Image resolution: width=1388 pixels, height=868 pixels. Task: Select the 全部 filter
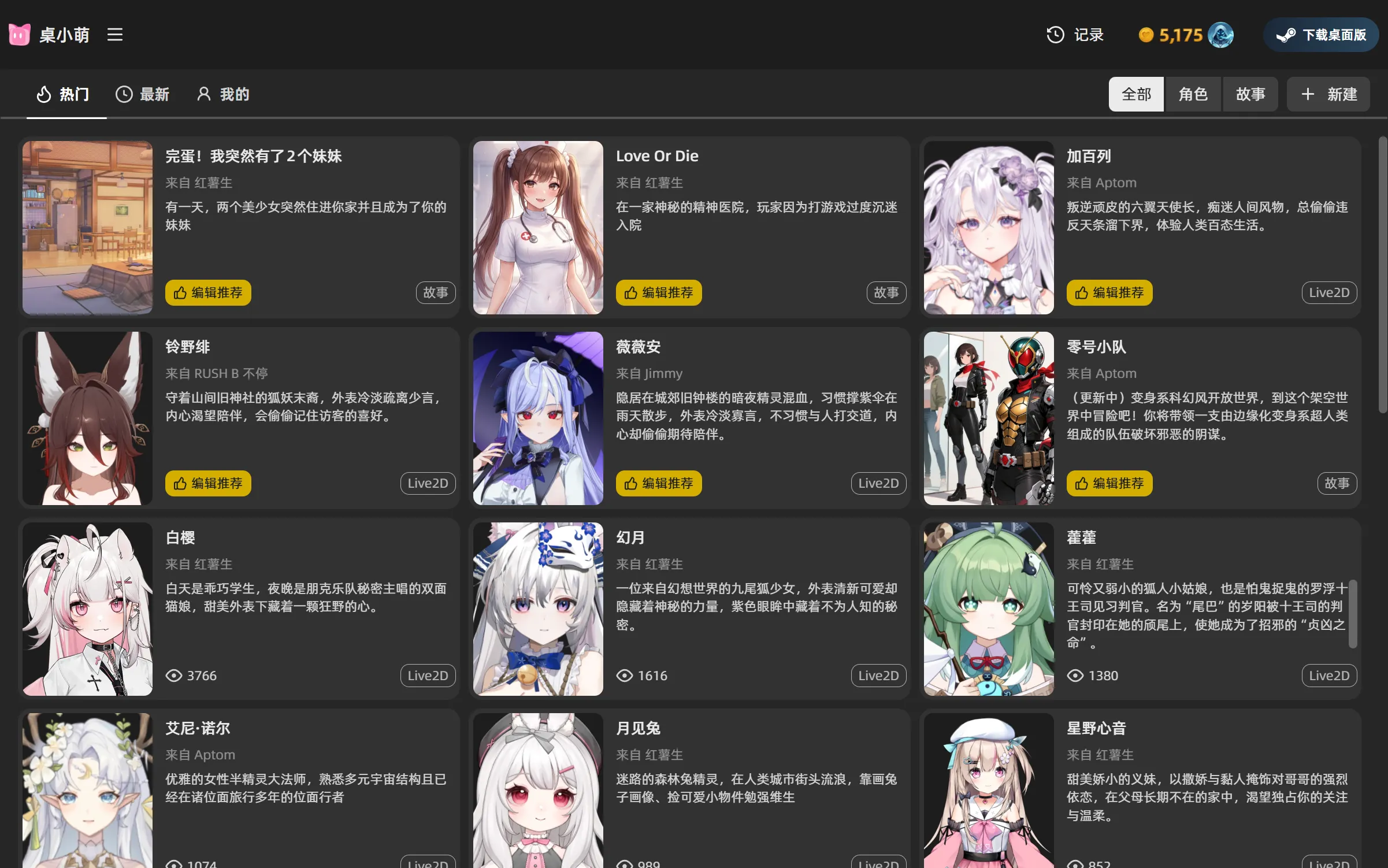click(x=1136, y=94)
